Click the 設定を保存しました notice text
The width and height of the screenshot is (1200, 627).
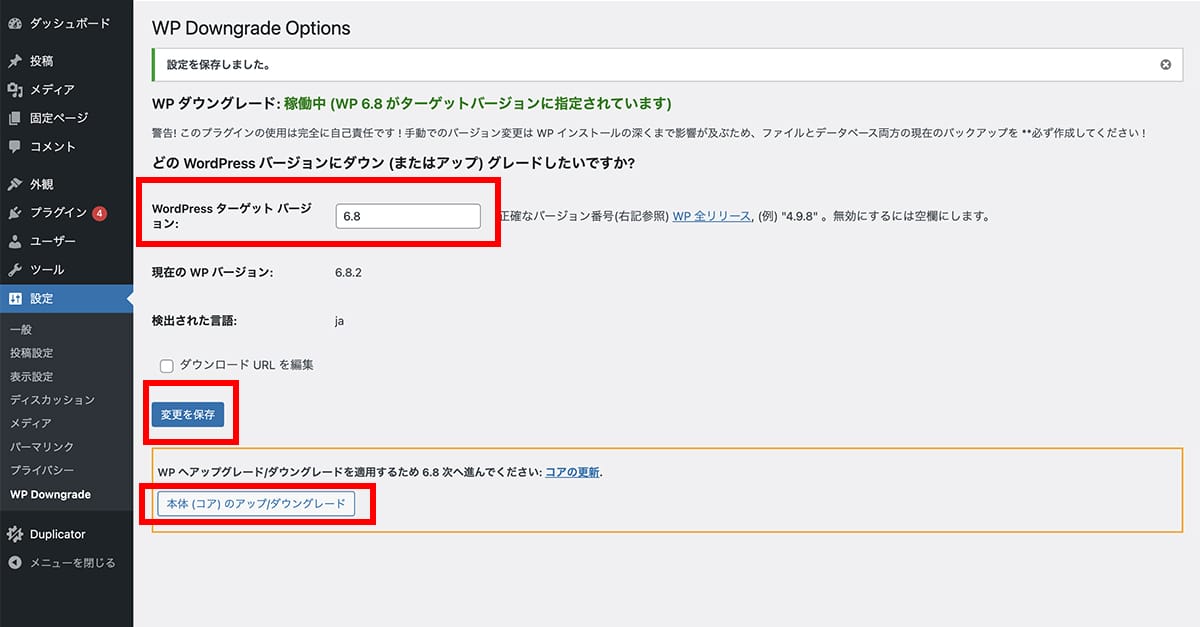pyautogui.click(x=218, y=64)
